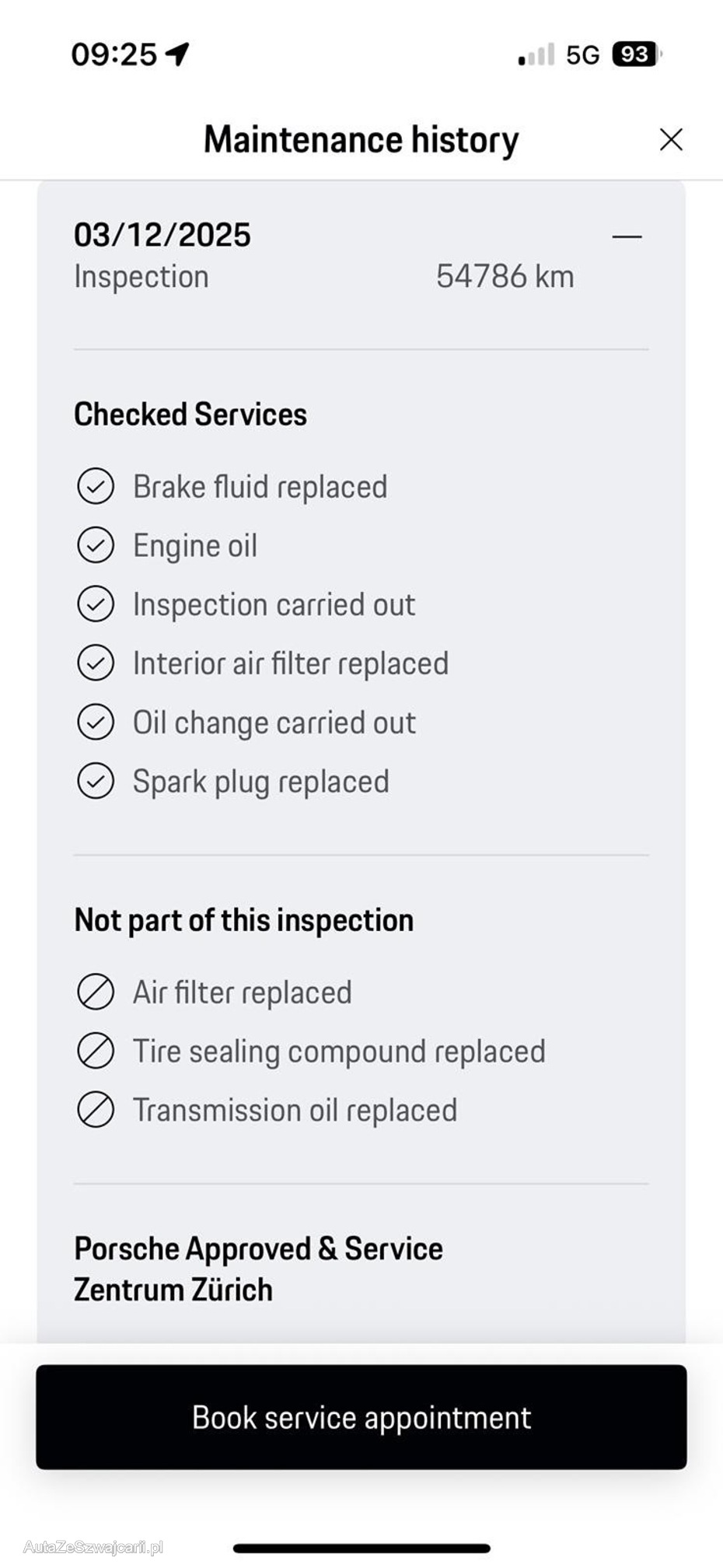Tap the Engine oil checkmark icon

click(96, 545)
